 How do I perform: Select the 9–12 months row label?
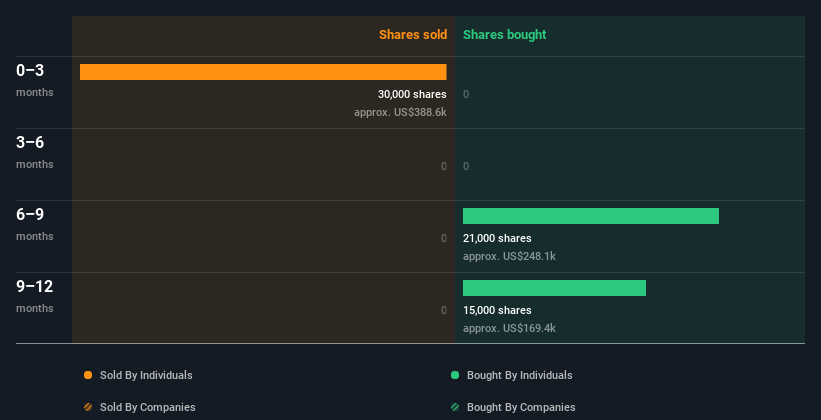pos(35,295)
